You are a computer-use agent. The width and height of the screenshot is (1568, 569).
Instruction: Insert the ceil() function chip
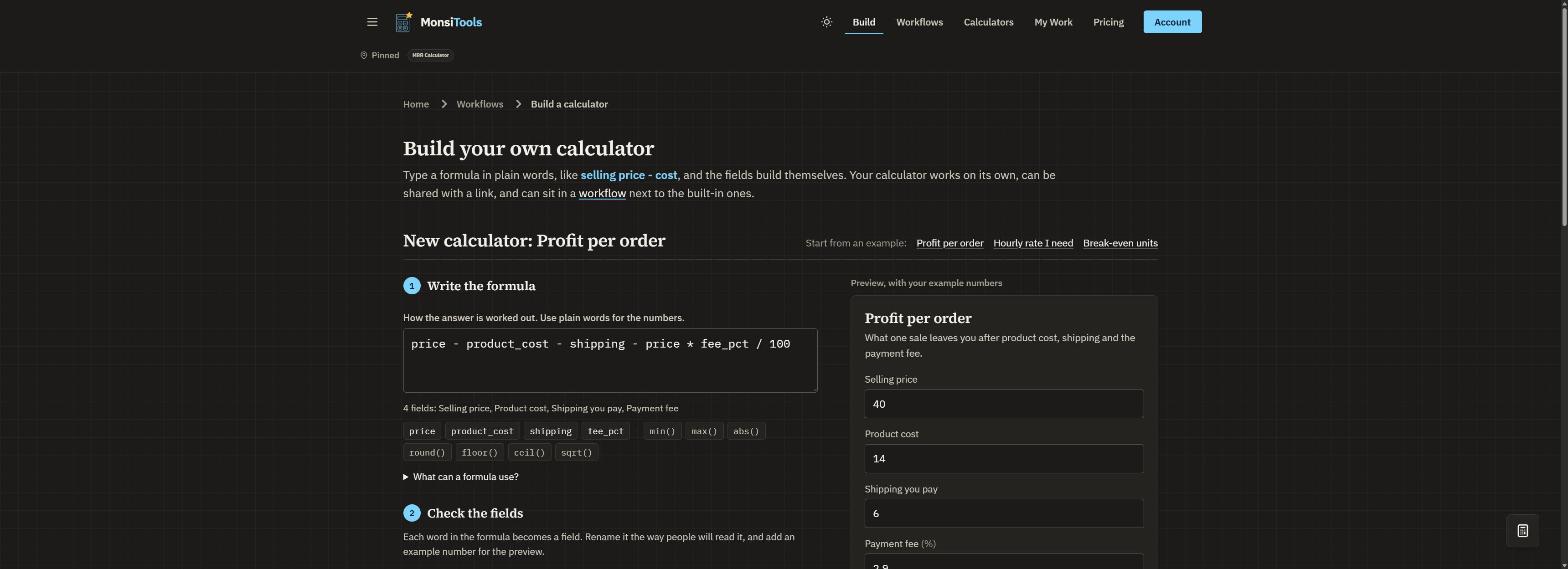pos(529,452)
